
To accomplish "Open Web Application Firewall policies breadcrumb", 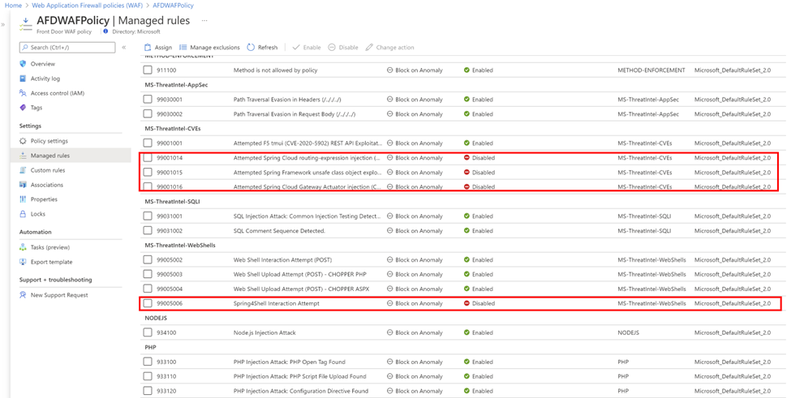I will [x=87, y=6].
